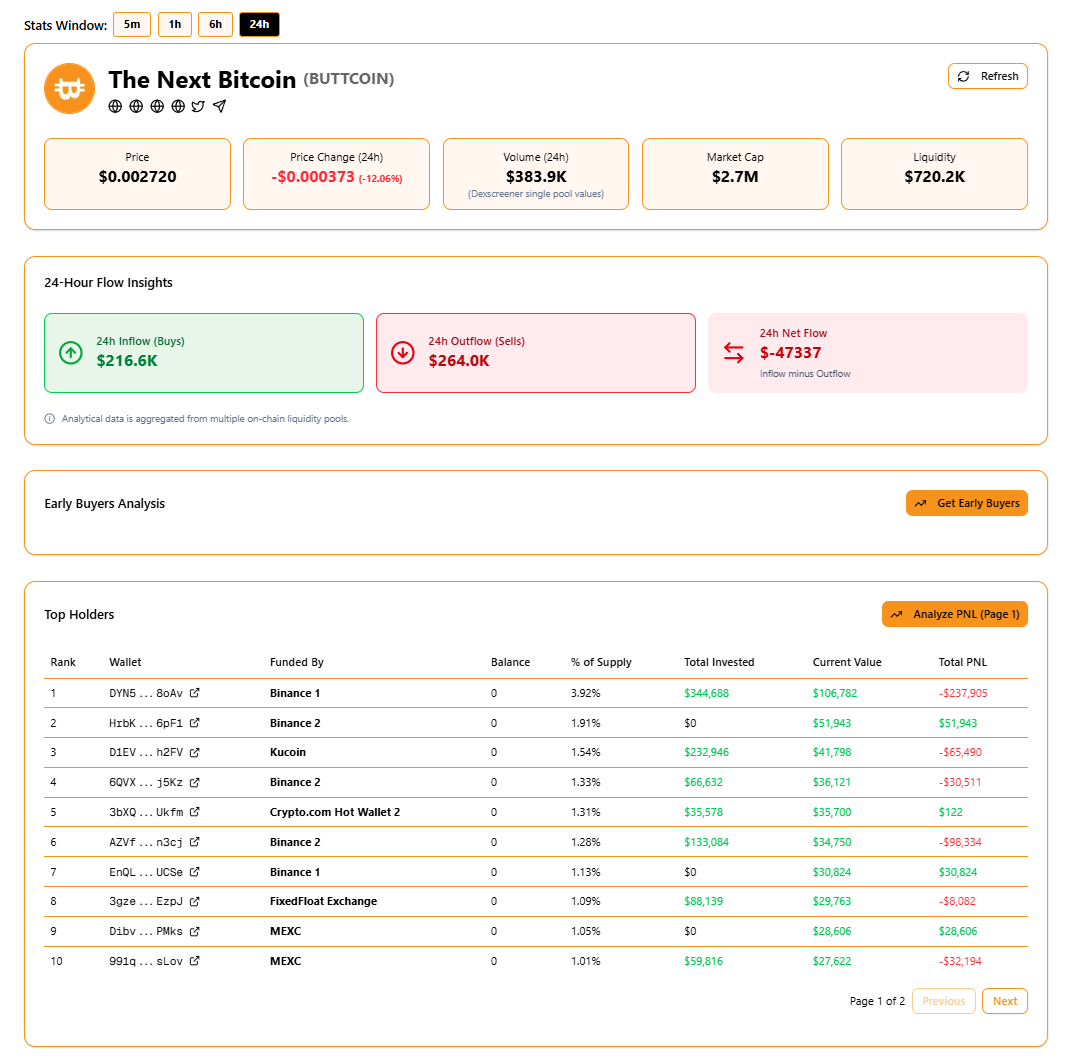Click the Early Buyers Analysis heading
Image resolution: width=1083 pixels, height=1059 pixels.
104,504
